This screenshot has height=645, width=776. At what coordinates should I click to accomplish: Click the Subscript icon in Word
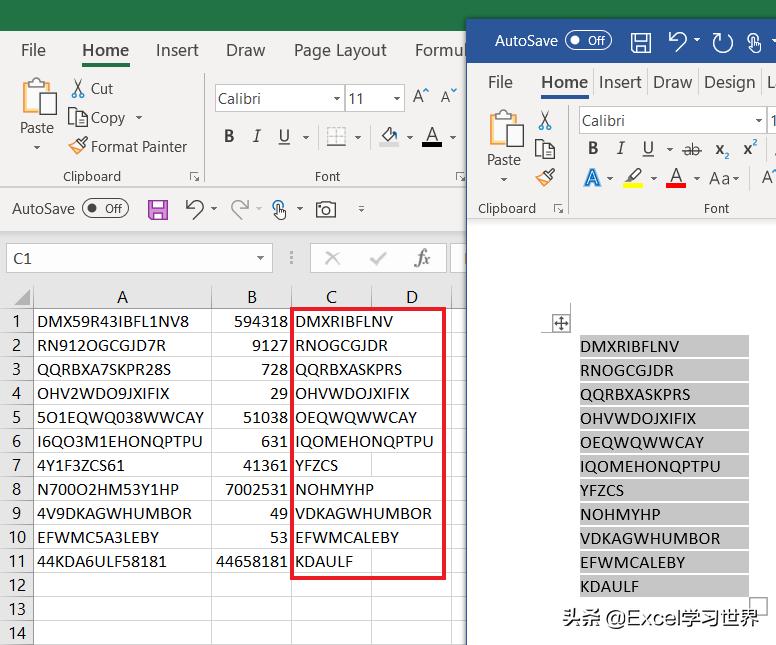(721, 149)
